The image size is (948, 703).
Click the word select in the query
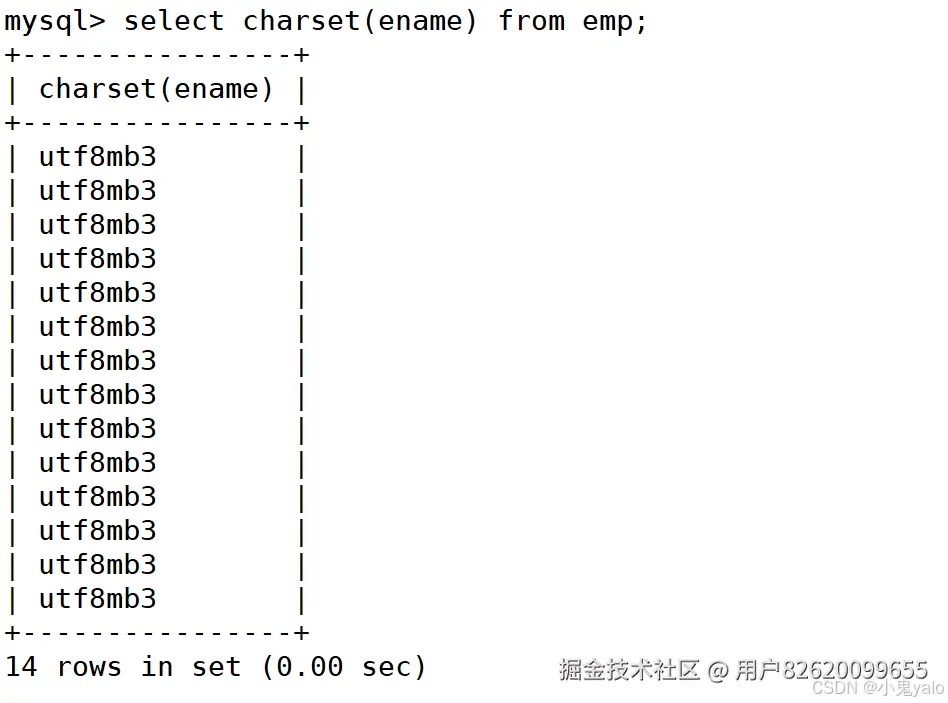174,20
